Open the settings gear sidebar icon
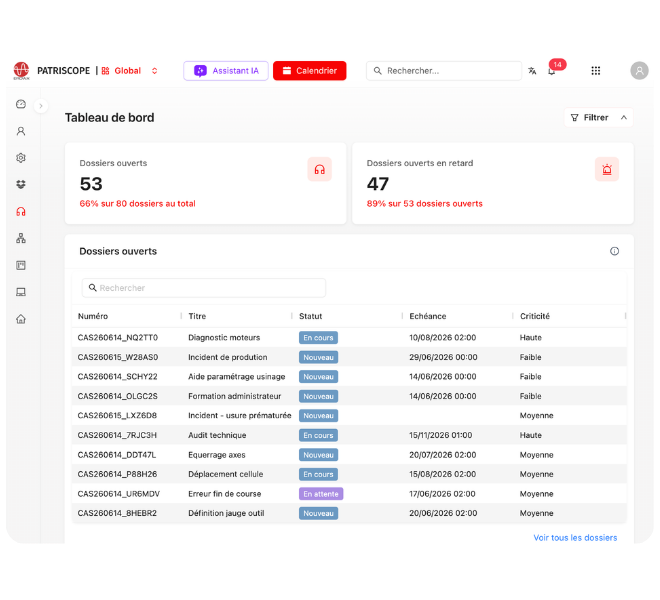Image resolution: width=660 pixels, height=600 pixels. [x=21, y=158]
